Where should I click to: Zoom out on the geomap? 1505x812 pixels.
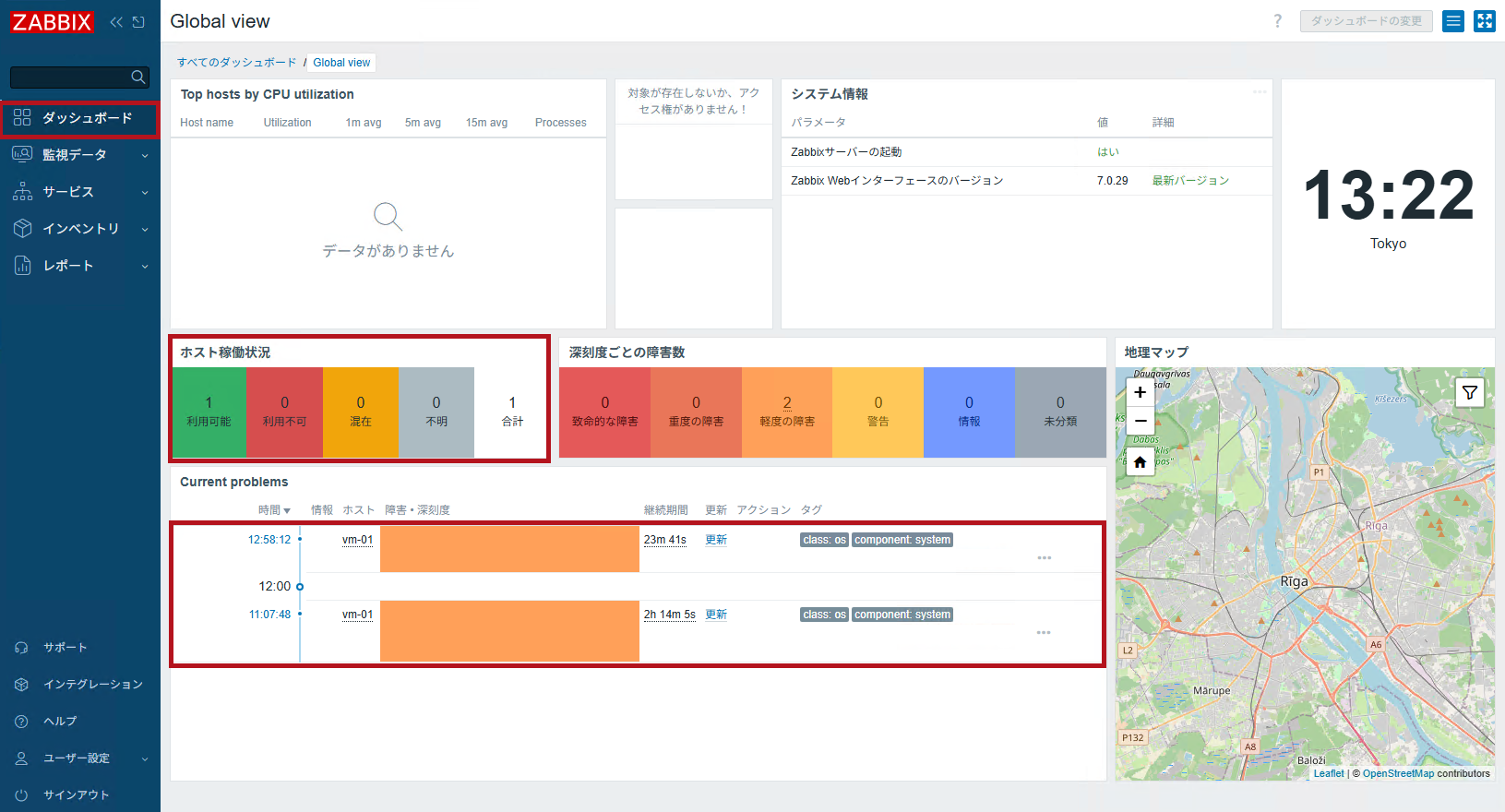[x=1141, y=421]
